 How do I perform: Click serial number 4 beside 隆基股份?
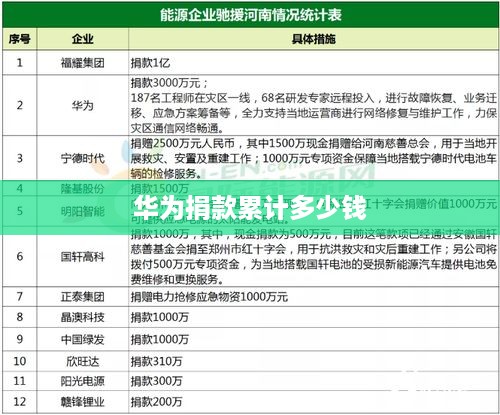[x=19, y=189]
